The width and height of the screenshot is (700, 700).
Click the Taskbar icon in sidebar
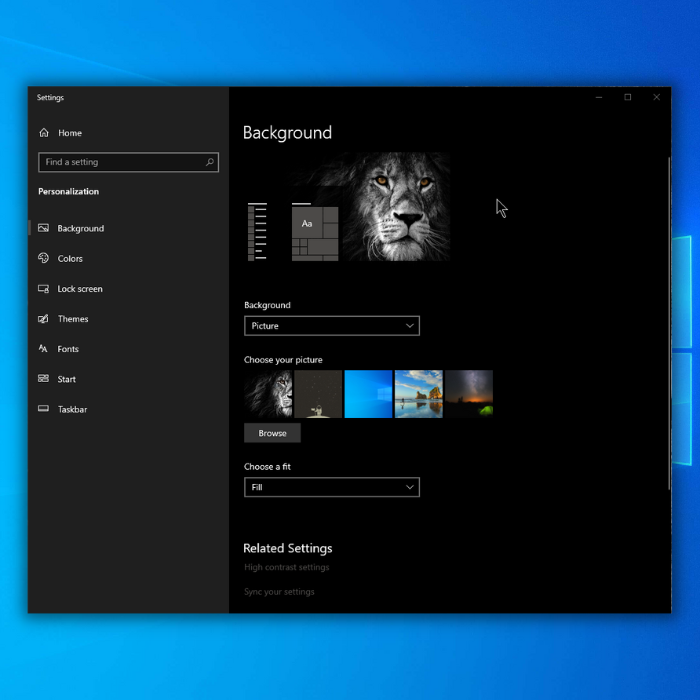pos(43,409)
